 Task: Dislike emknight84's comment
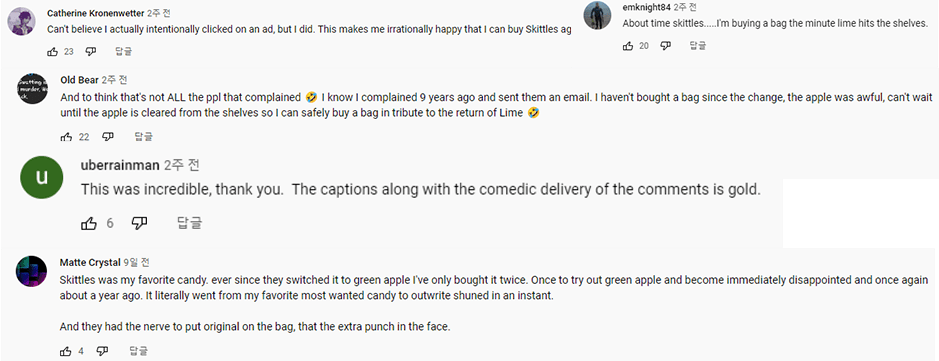[665, 45]
